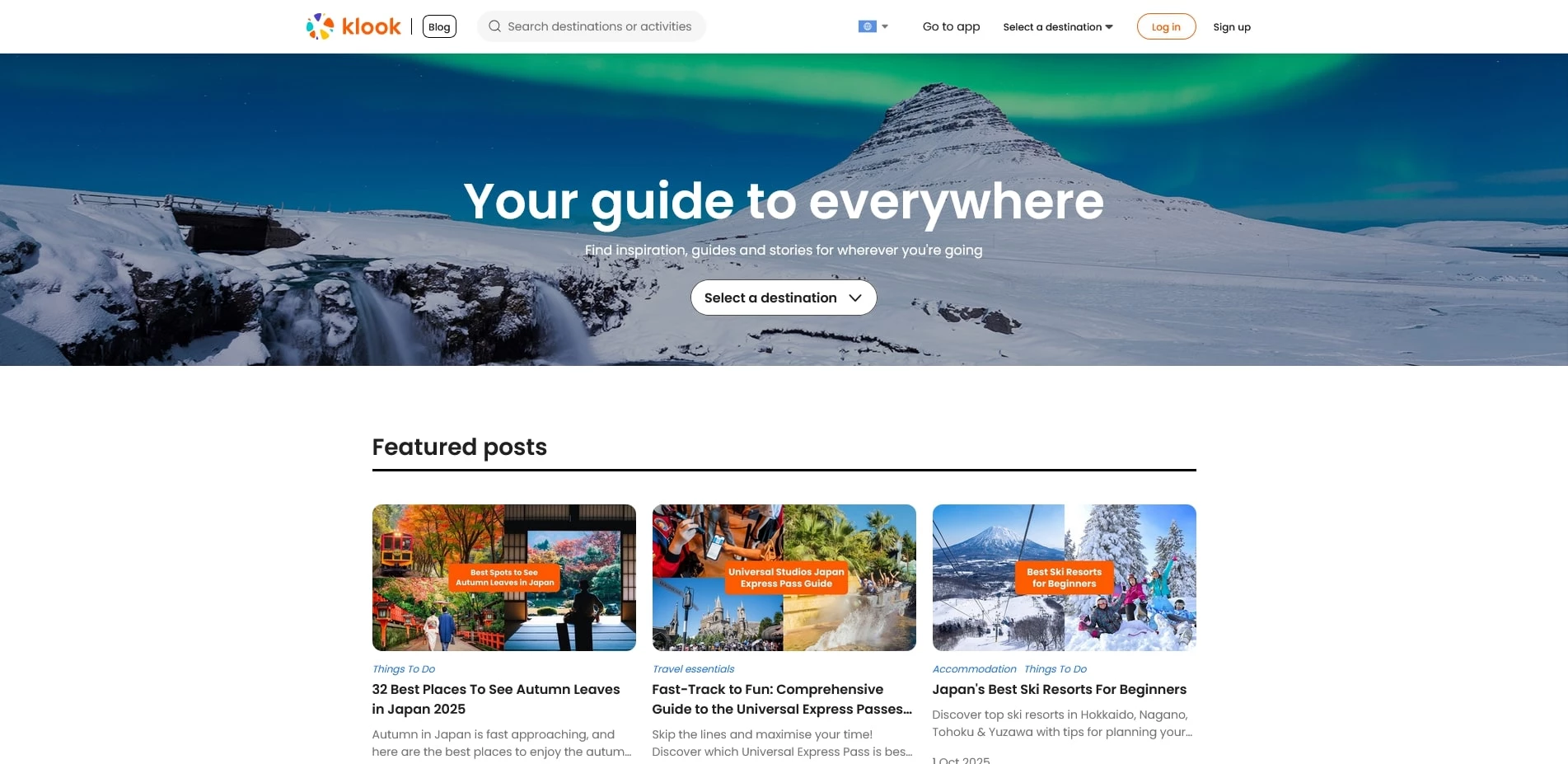This screenshot has height=764, width=1568.
Task: Click Go to app
Action: click(x=951, y=26)
